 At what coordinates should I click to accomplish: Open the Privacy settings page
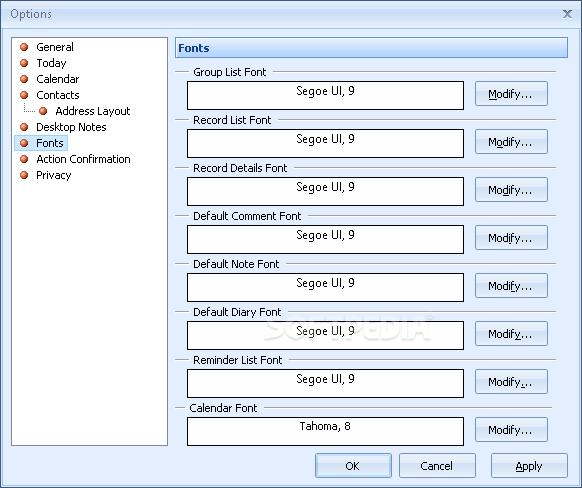point(53,175)
